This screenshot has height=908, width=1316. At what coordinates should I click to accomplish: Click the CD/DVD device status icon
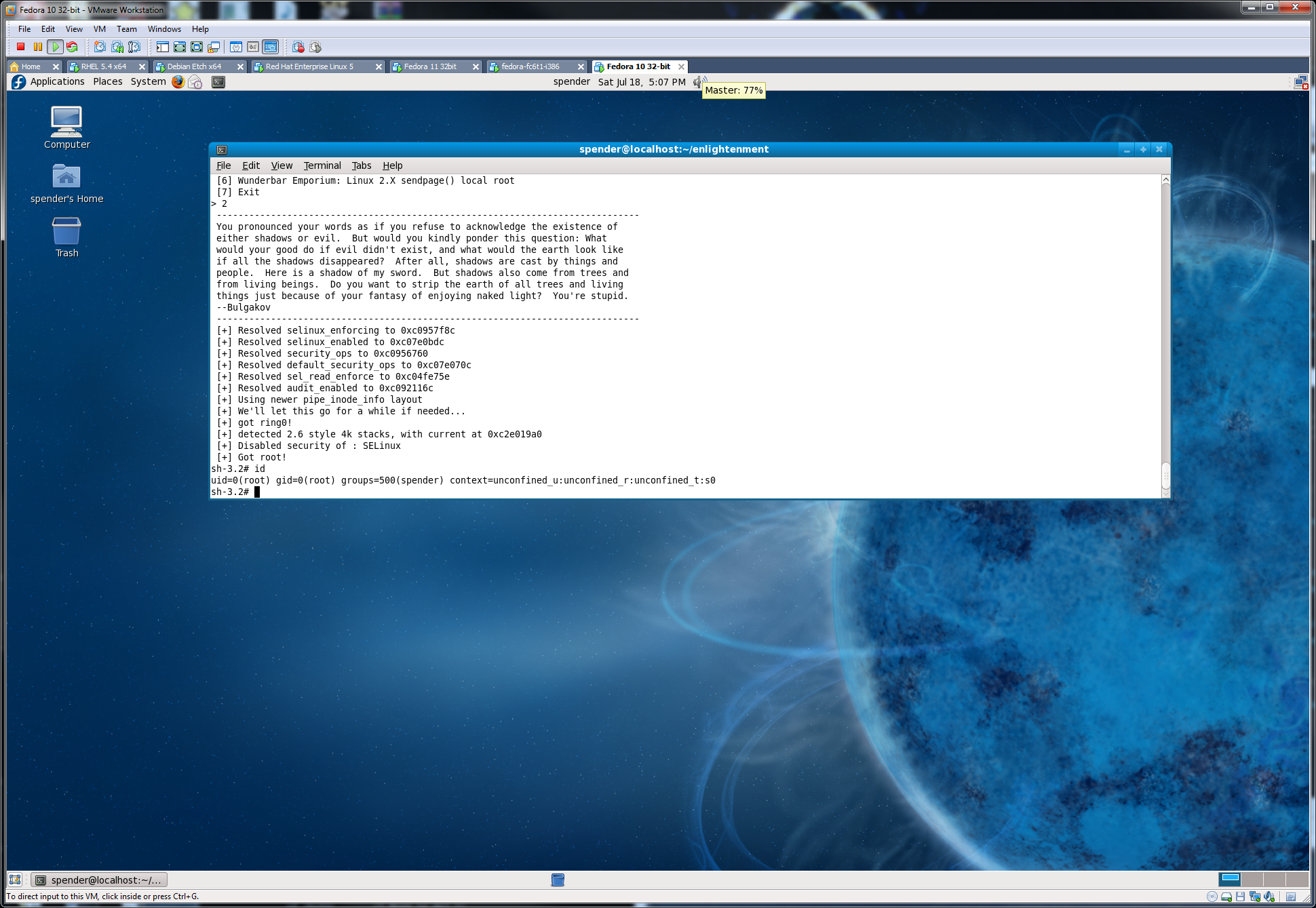pos(1212,896)
